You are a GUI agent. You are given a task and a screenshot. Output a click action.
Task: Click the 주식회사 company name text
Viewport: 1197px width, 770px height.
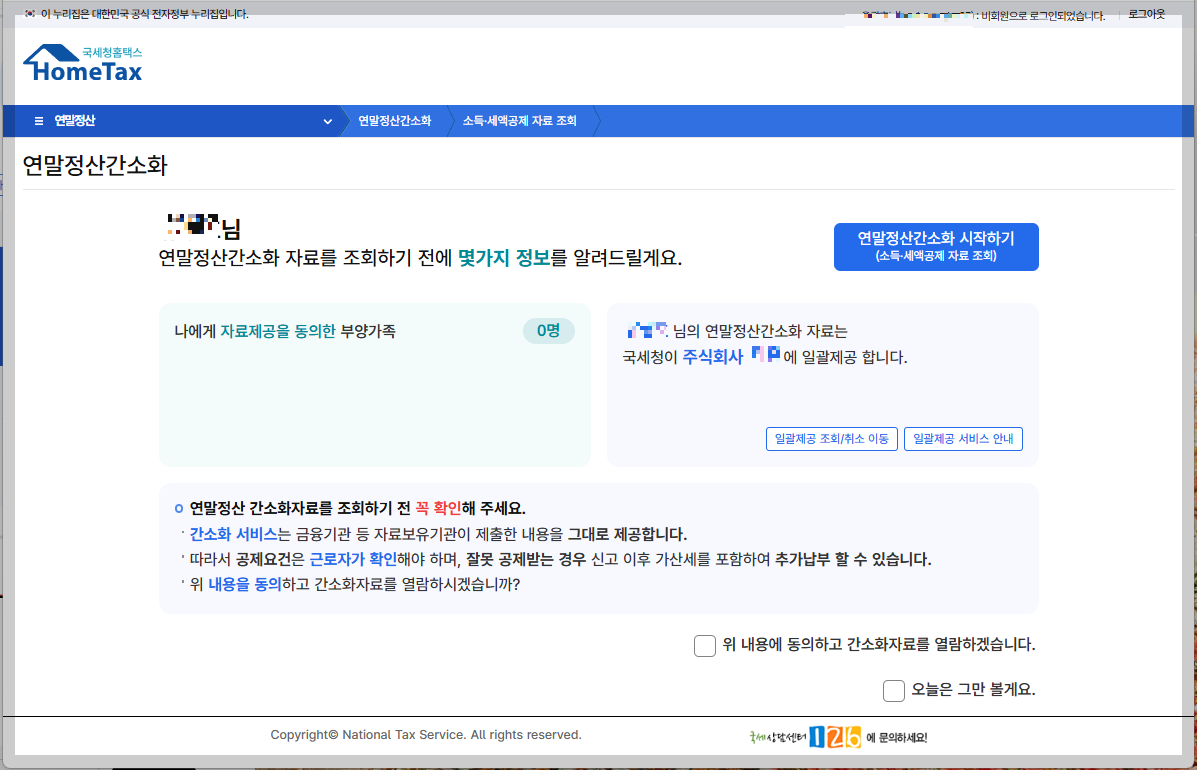[712, 357]
